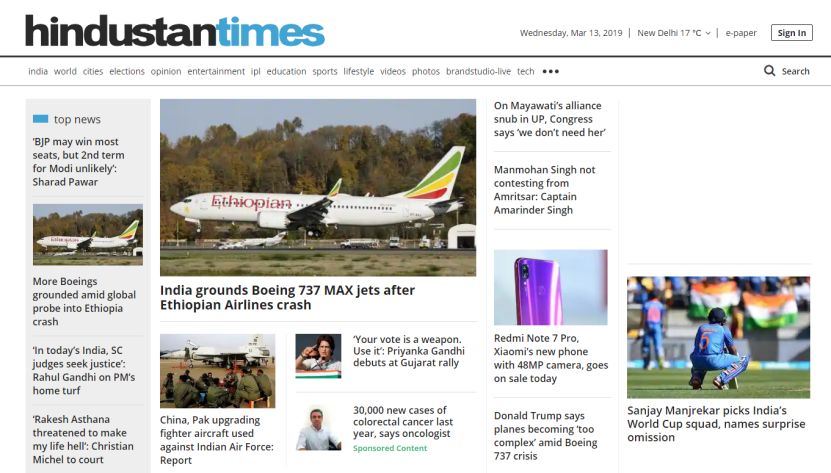
Task: Open the Ethiopian plane main story image
Action: (x=318, y=188)
